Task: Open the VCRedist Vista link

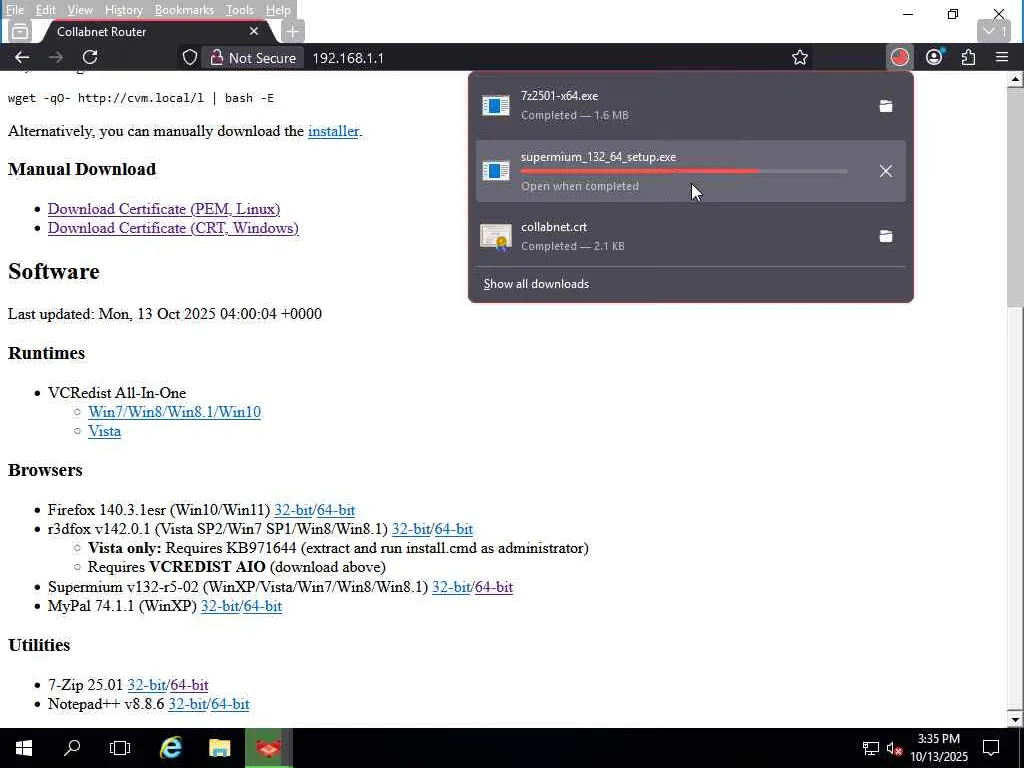Action: (x=104, y=431)
